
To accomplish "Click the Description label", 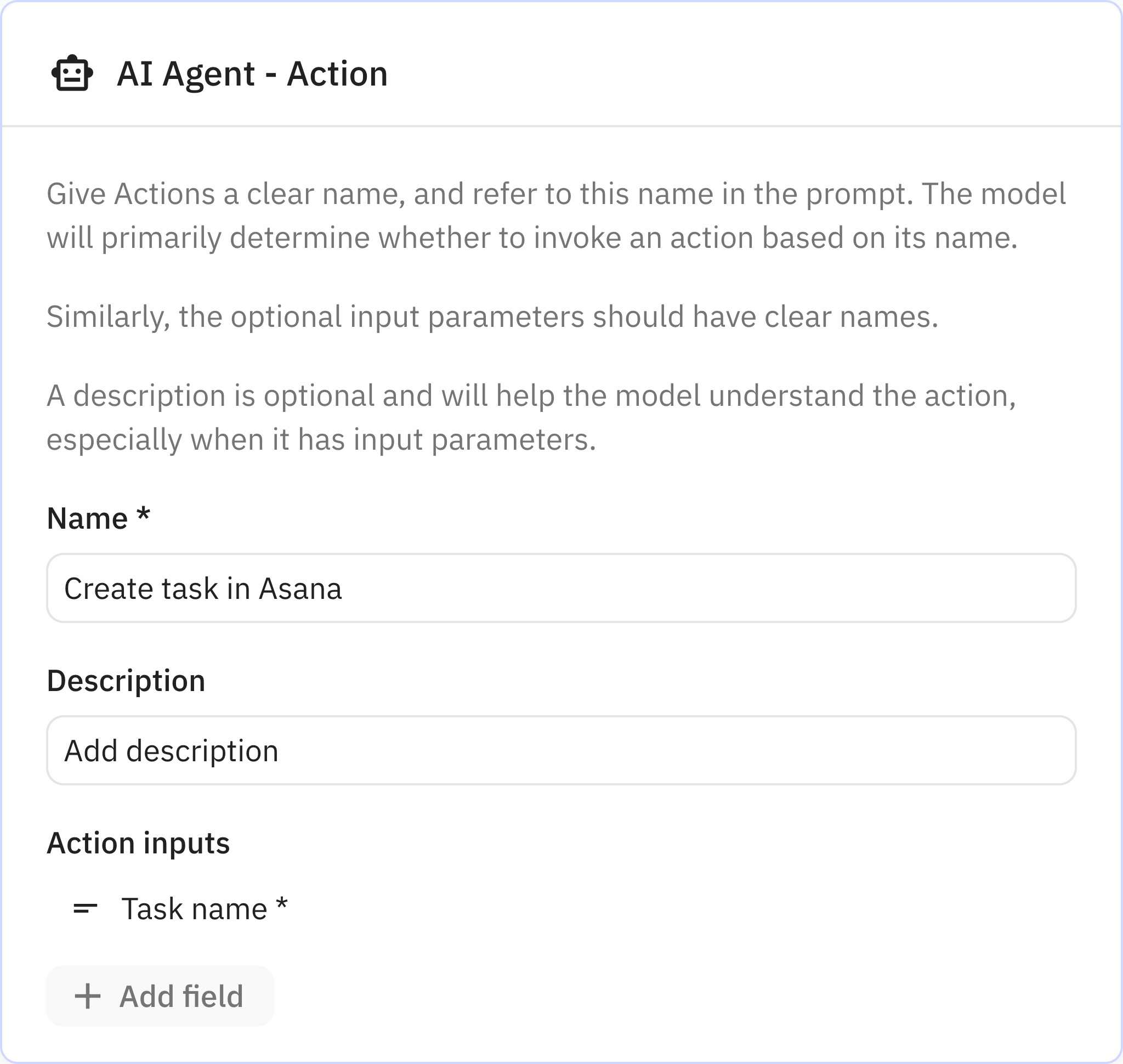I will 127,681.
